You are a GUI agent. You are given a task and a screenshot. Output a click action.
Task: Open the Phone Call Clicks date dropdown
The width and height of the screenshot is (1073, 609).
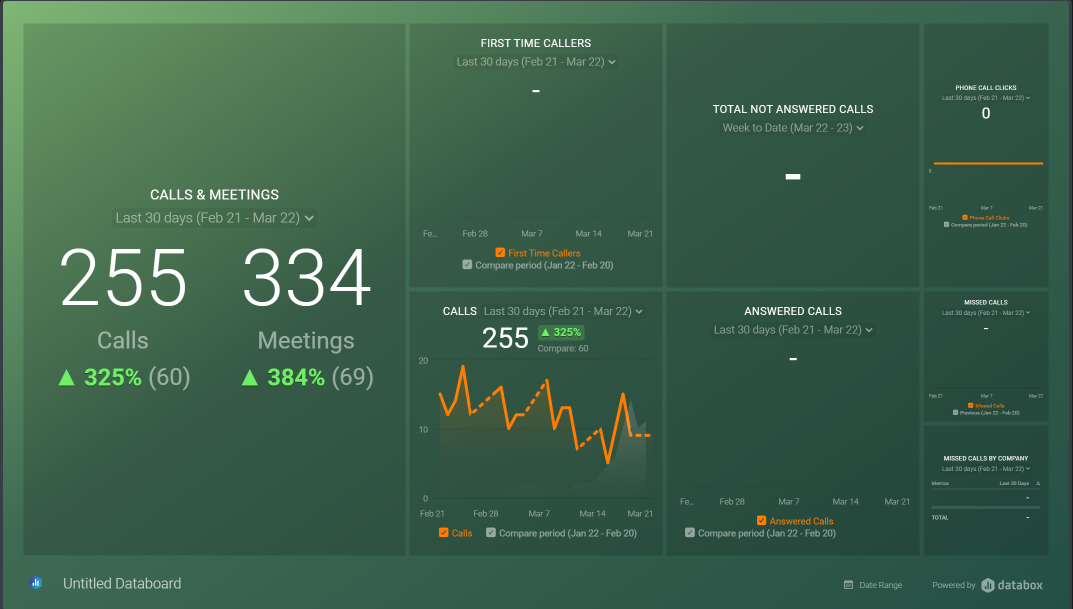click(x=1029, y=98)
